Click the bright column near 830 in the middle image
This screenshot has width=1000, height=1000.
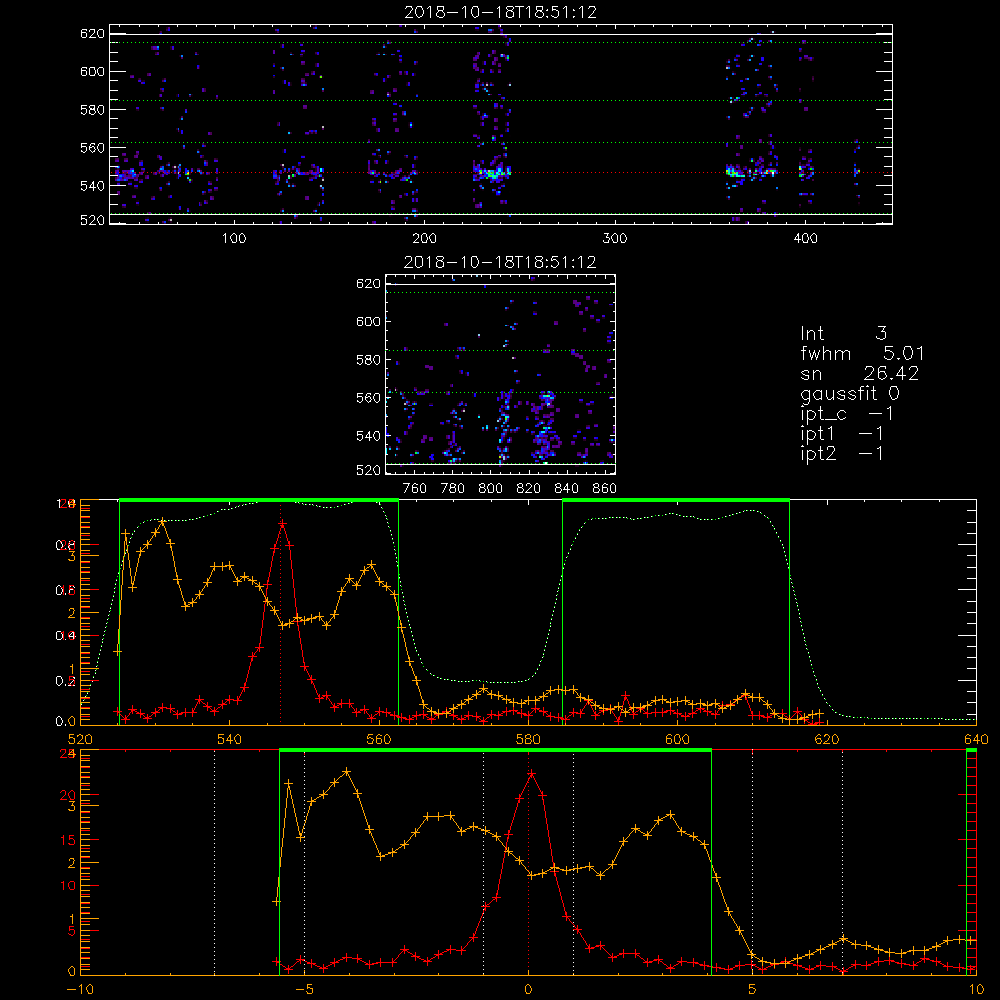click(x=545, y=427)
